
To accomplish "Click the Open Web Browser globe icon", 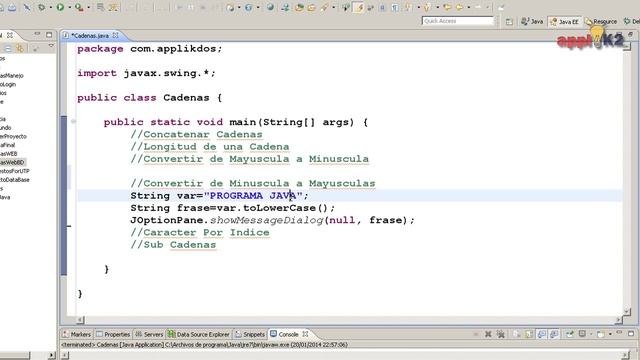I will [x=270, y=7].
